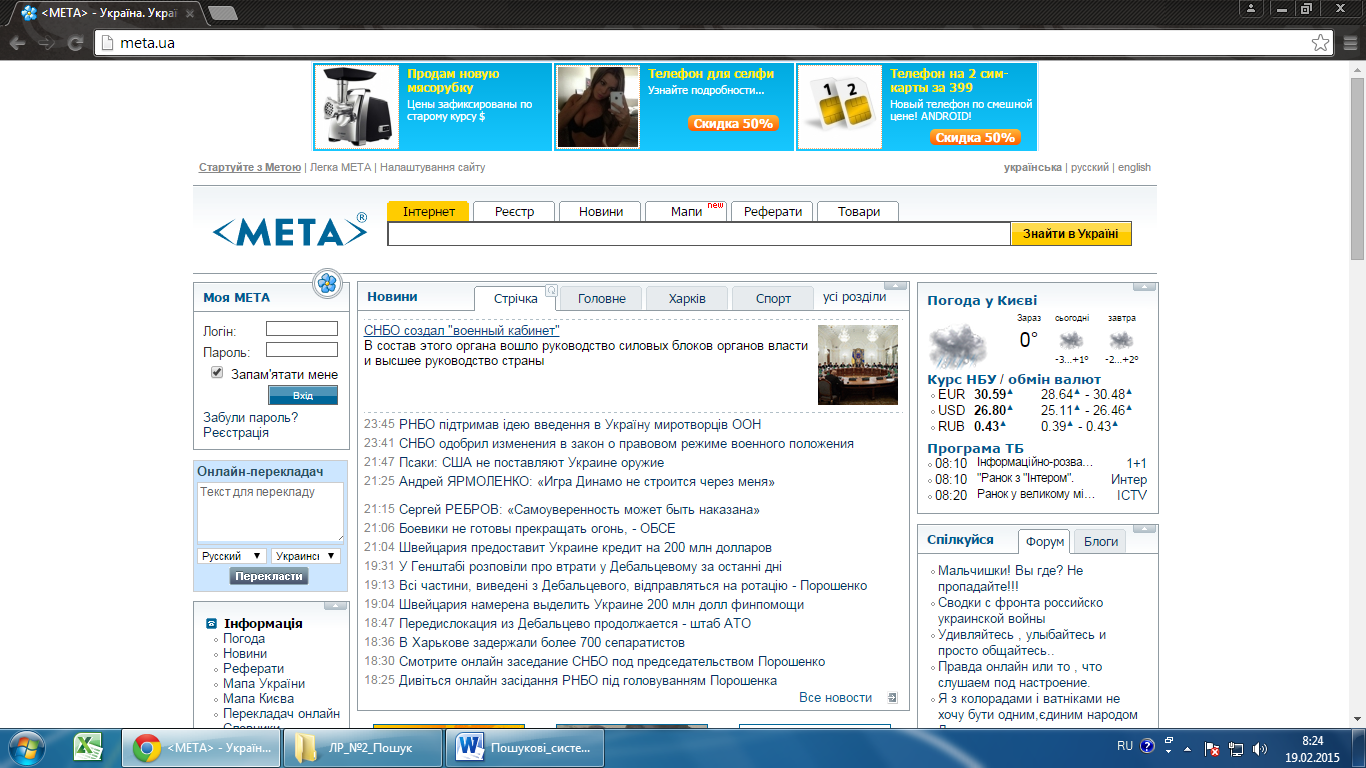Switch site language to русский
The width and height of the screenshot is (1366, 768).
[1090, 167]
